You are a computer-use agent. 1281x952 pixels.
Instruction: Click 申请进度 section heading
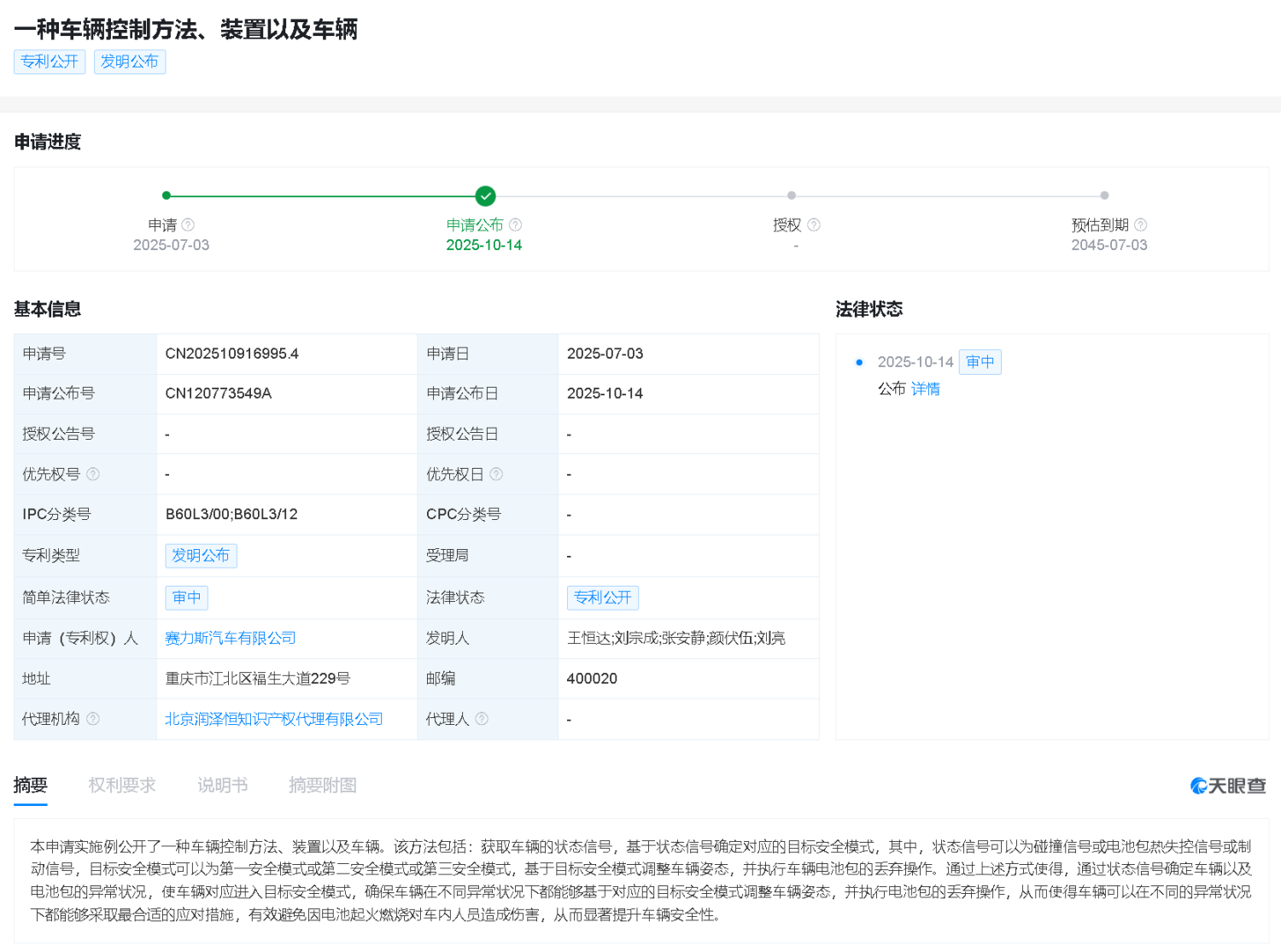click(x=48, y=142)
